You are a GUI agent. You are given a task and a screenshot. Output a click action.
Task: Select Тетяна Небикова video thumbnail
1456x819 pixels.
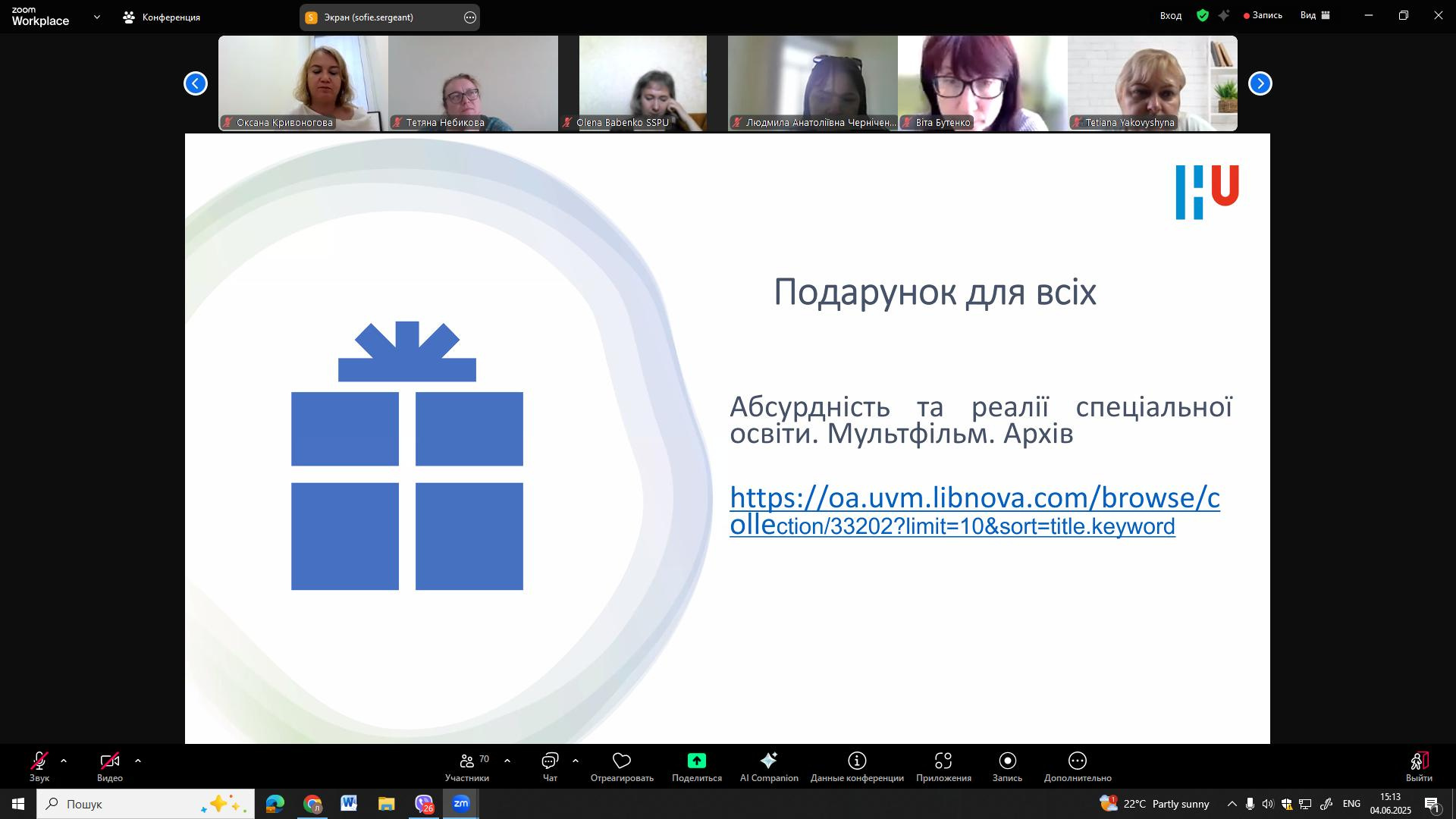tap(473, 83)
